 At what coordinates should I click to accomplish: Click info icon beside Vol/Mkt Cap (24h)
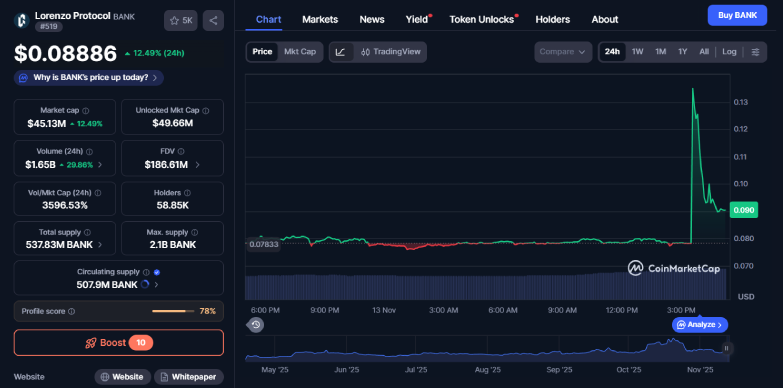[x=98, y=193]
